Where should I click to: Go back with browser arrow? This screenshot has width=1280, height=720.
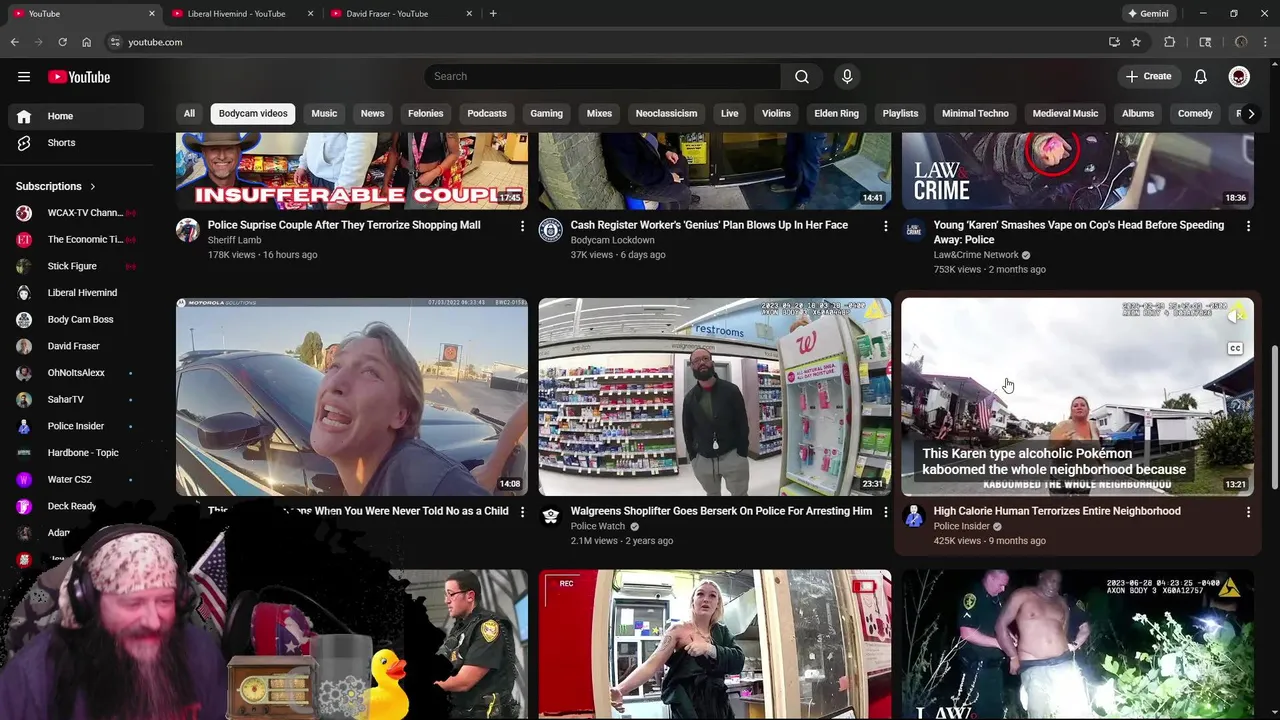(14, 42)
